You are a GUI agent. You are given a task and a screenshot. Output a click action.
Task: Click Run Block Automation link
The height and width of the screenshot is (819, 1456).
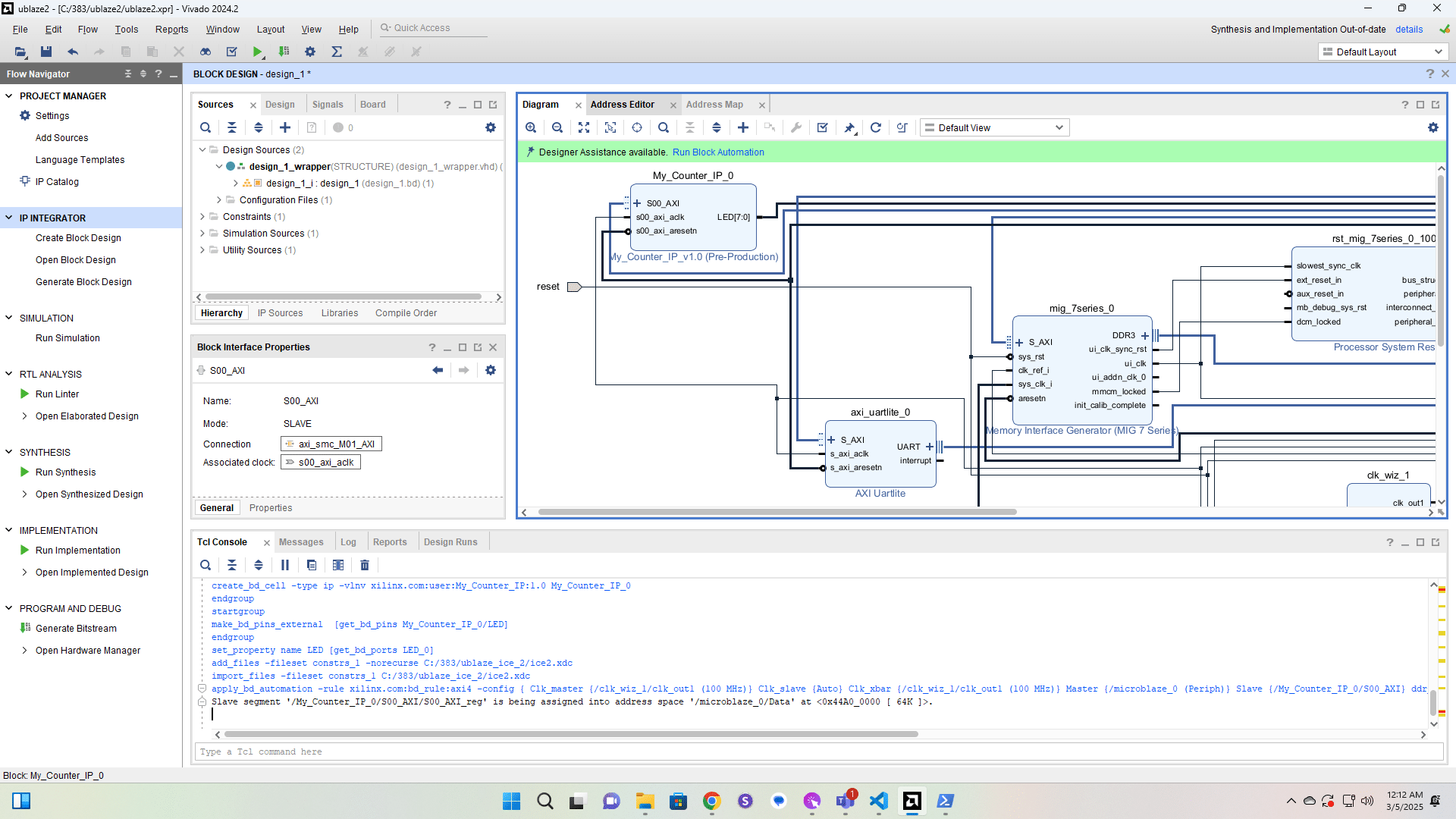717,152
